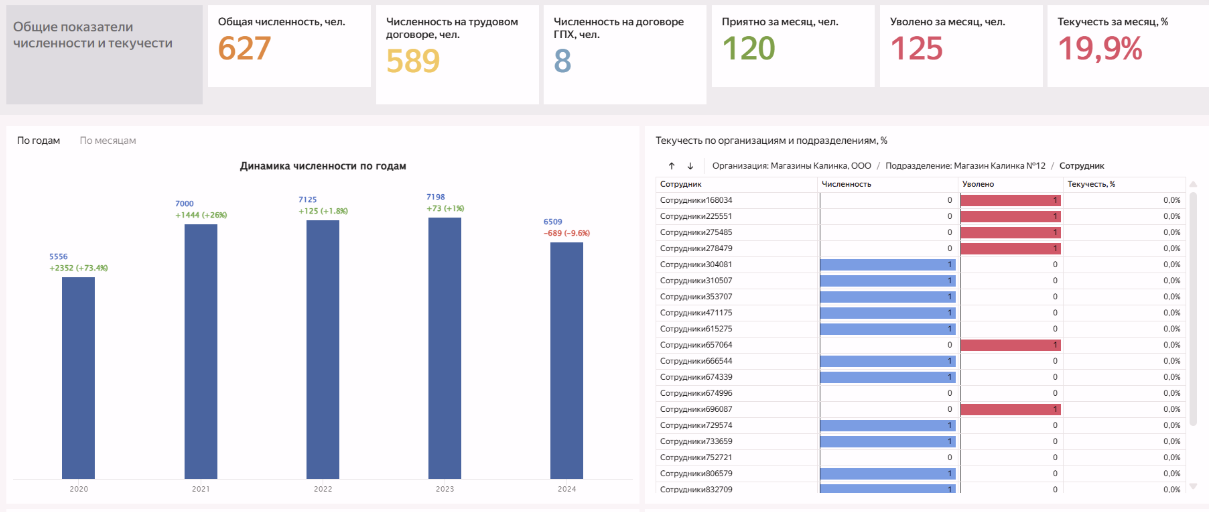Sort by the «Текучесть, %» column header
Image resolution: width=1209 pixels, height=512 pixels.
click(1091, 184)
